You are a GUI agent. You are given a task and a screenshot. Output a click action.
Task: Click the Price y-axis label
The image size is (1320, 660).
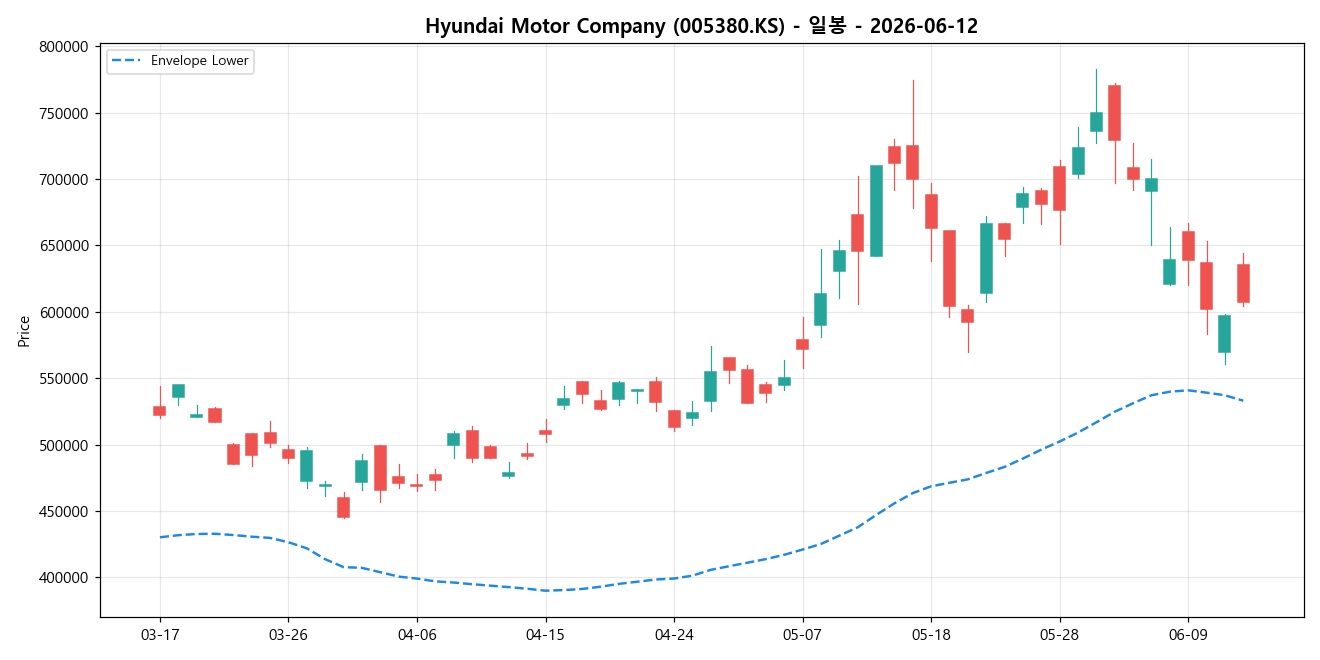(x=24, y=331)
